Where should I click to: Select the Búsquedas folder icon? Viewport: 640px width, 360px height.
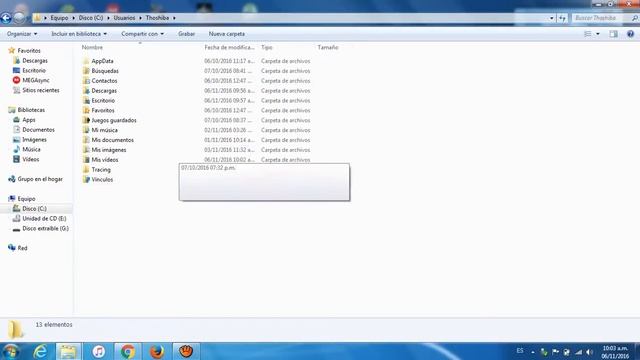(86, 71)
